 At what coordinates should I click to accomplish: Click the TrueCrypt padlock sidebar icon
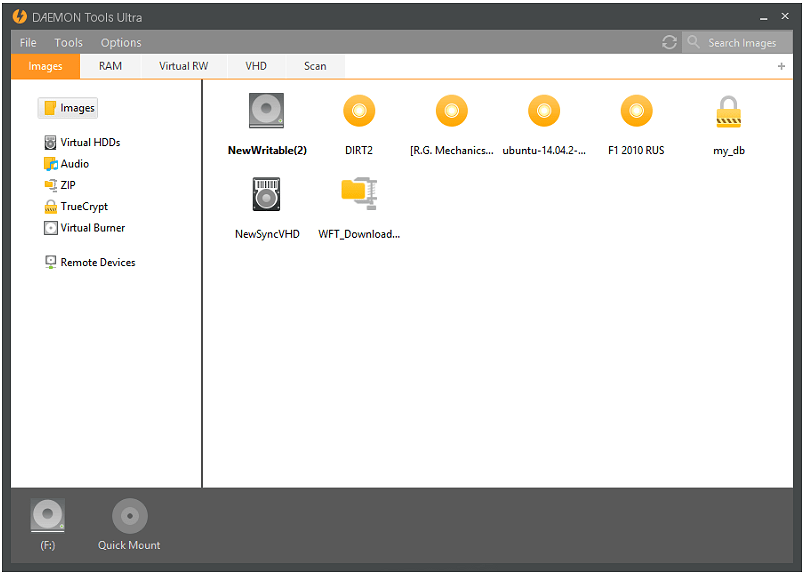[50, 206]
